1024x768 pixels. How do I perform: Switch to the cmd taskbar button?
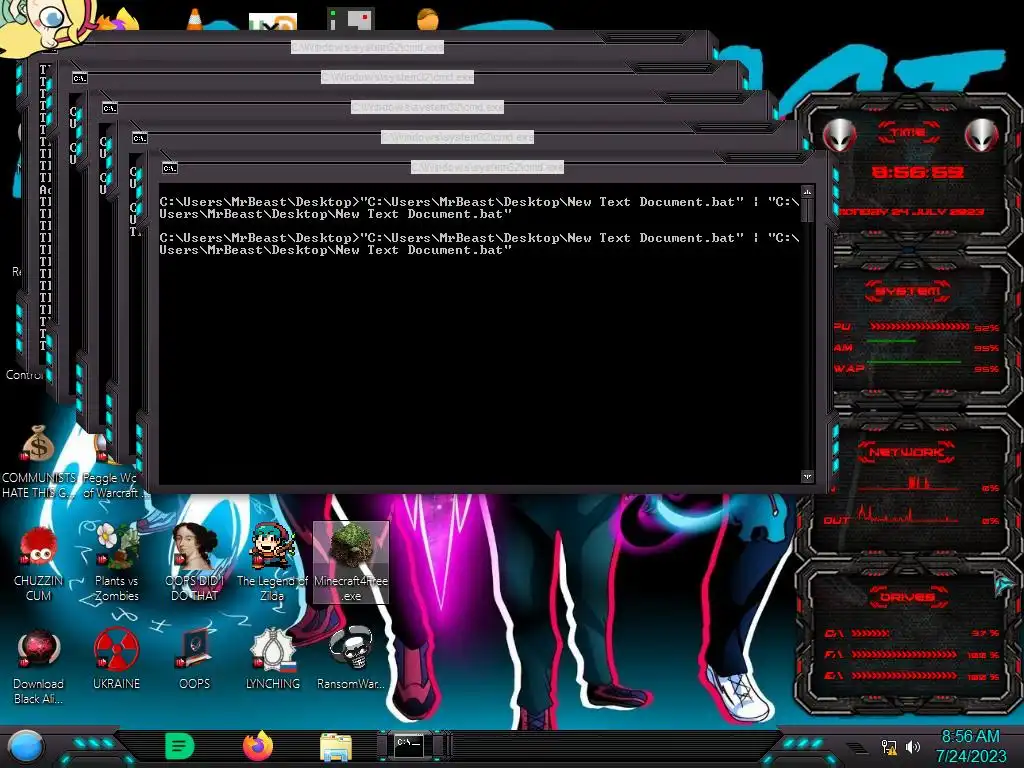(x=409, y=745)
